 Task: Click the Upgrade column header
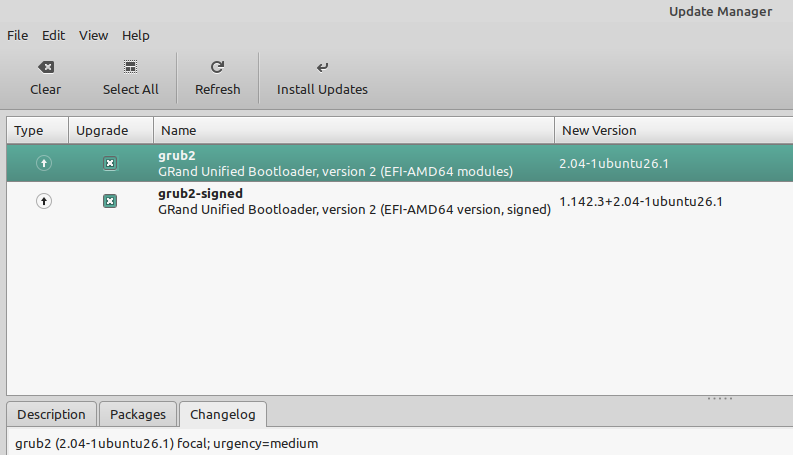tap(110, 130)
